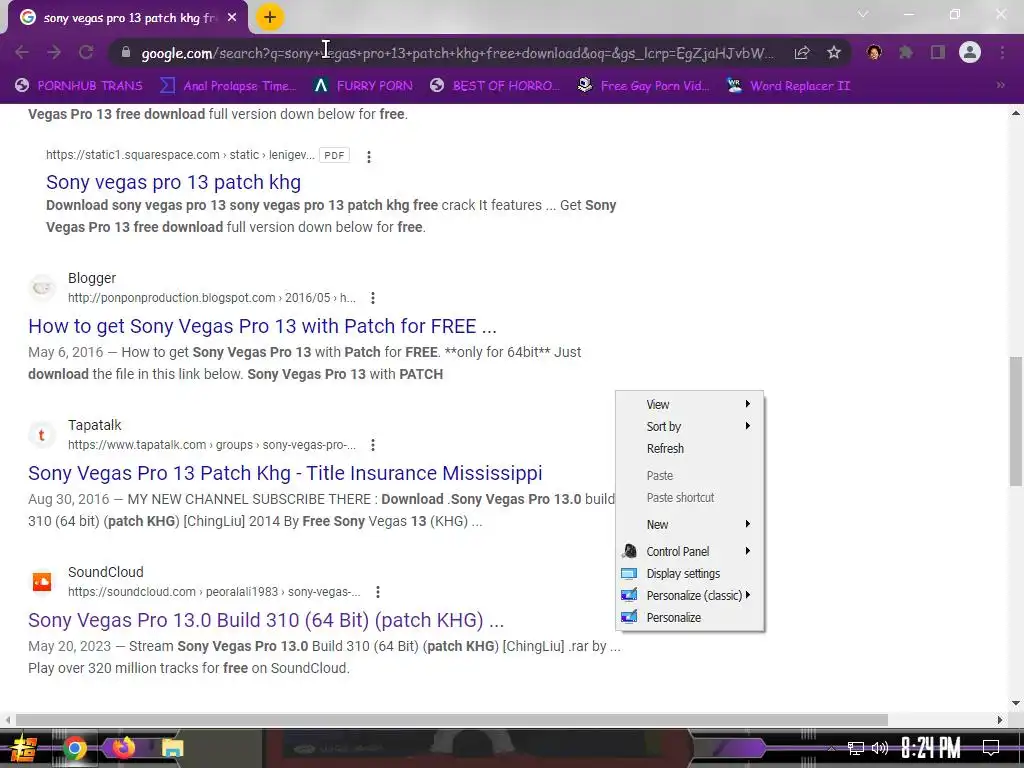Open a new tab with the plus button
The width and height of the screenshot is (1024, 768).
coord(270,18)
